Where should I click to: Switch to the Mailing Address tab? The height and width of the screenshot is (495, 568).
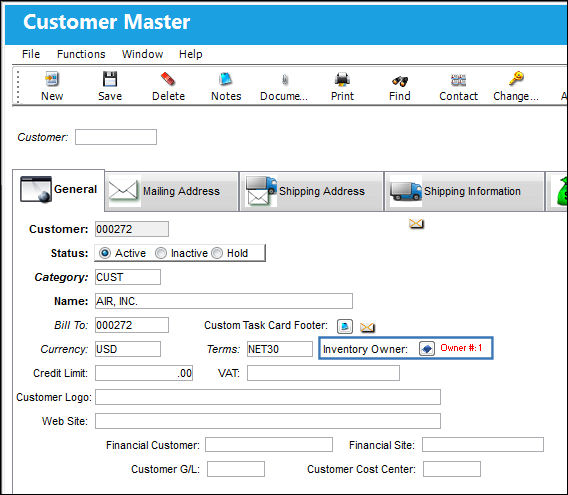(x=172, y=191)
